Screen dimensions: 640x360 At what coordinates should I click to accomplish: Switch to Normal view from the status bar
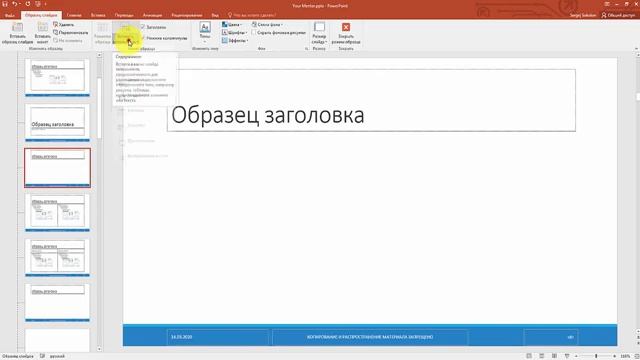pos(529,356)
